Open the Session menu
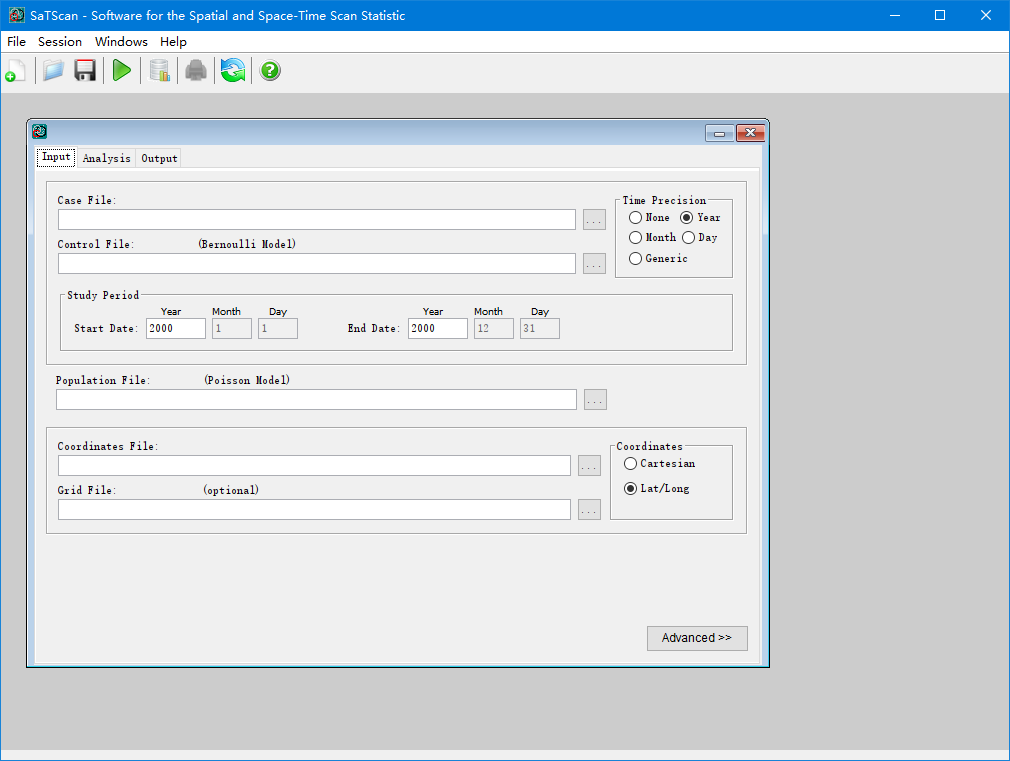1010x761 pixels. [x=60, y=42]
